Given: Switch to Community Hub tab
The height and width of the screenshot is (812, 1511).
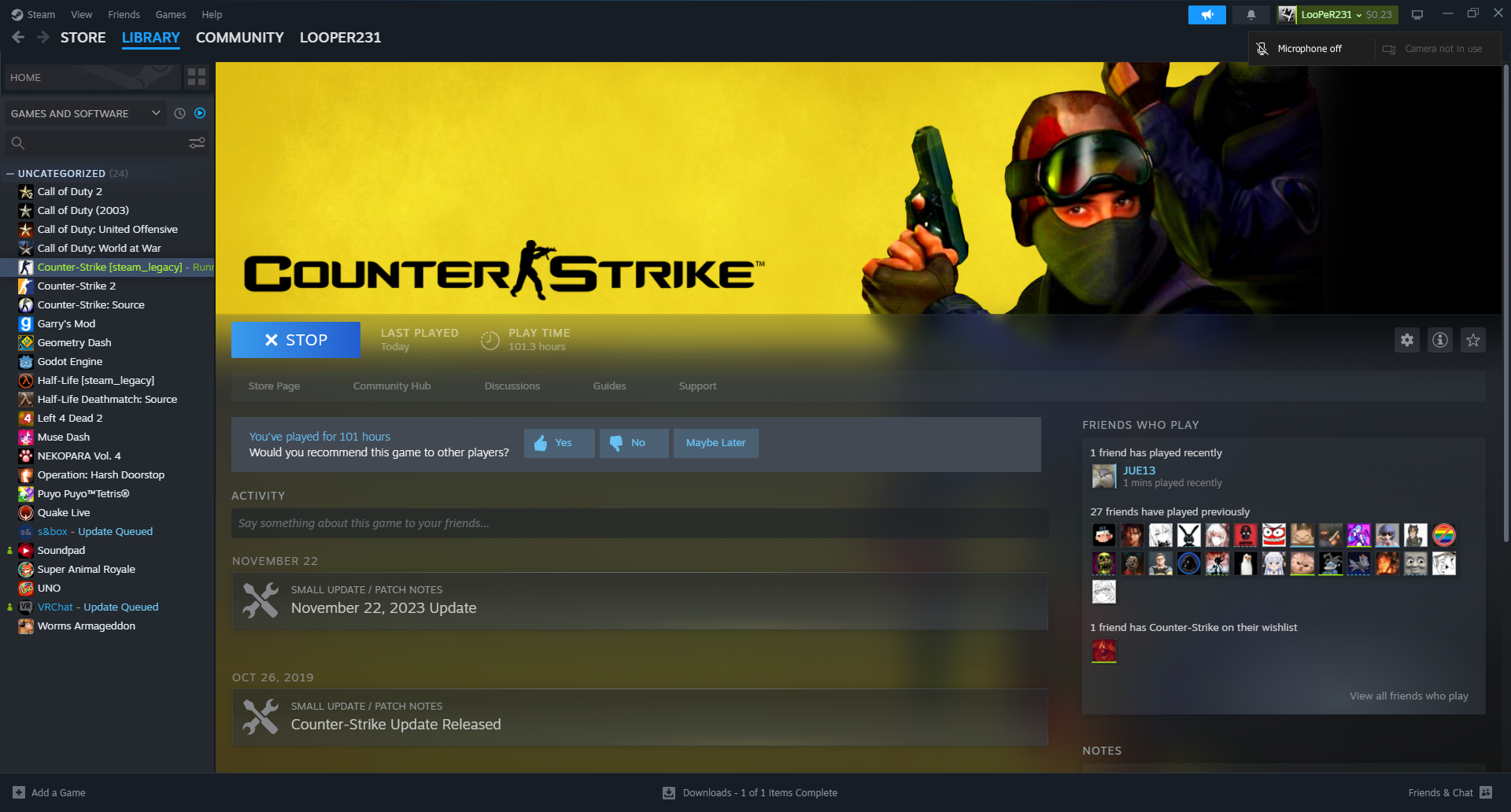Looking at the screenshot, I should 392,386.
